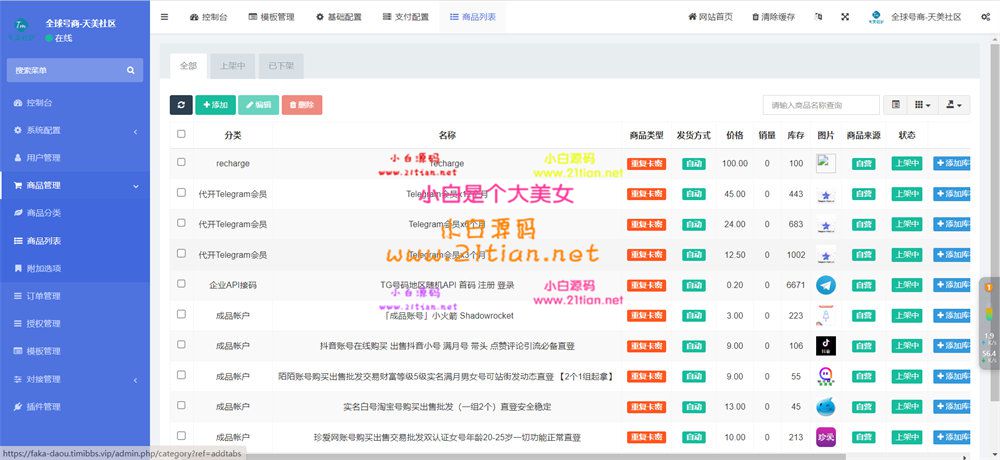Open the TikTok thumbnail in the 抖音账号 row

[x=826, y=346]
